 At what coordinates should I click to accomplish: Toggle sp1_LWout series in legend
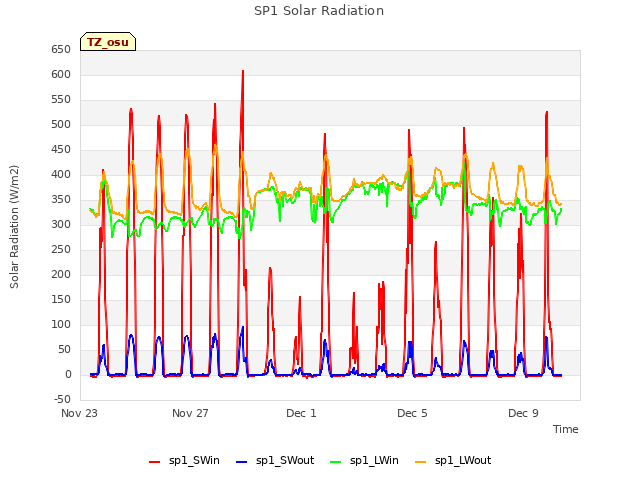[x=453, y=460]
